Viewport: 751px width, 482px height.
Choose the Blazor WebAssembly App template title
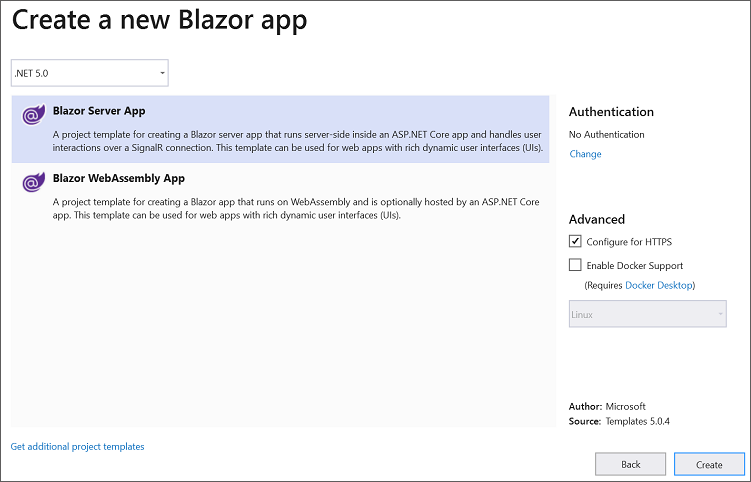[119, 179]
